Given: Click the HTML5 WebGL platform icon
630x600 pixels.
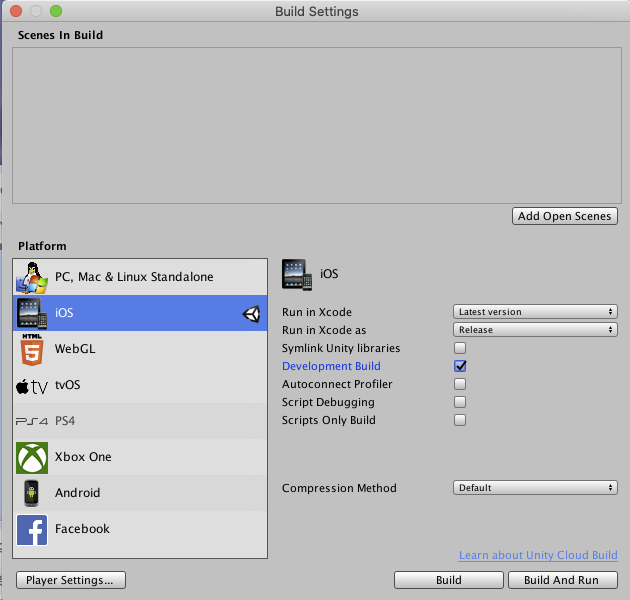Looking at the screenshot, I should tap(32, 349).
